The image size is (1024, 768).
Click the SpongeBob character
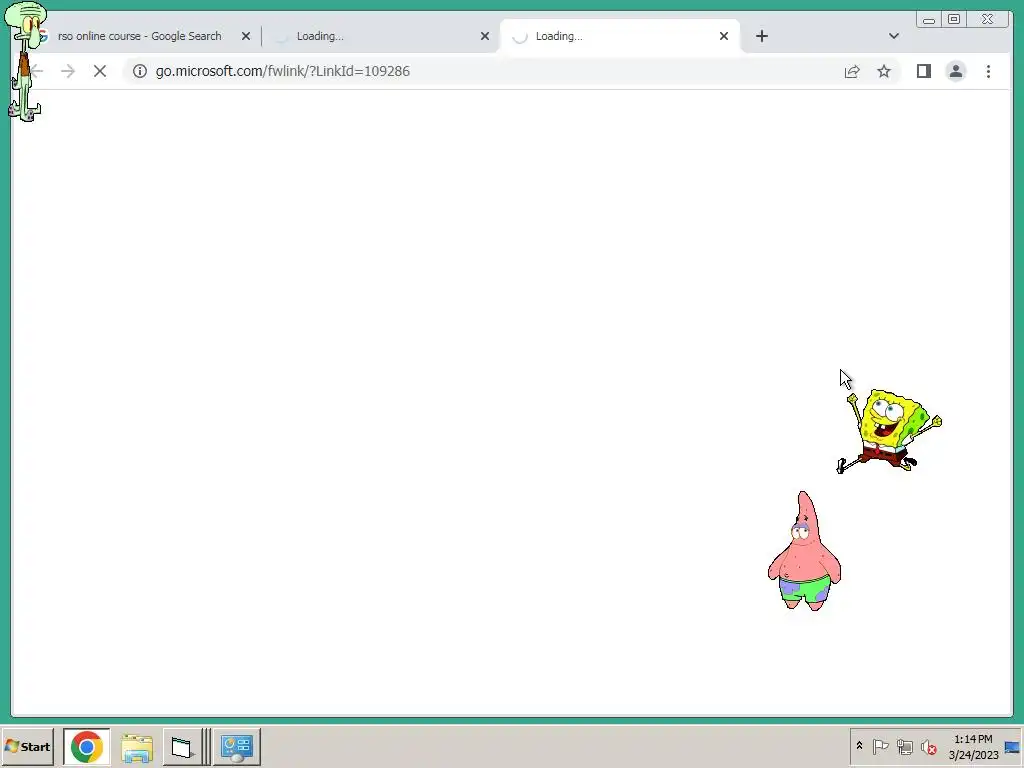889,430
